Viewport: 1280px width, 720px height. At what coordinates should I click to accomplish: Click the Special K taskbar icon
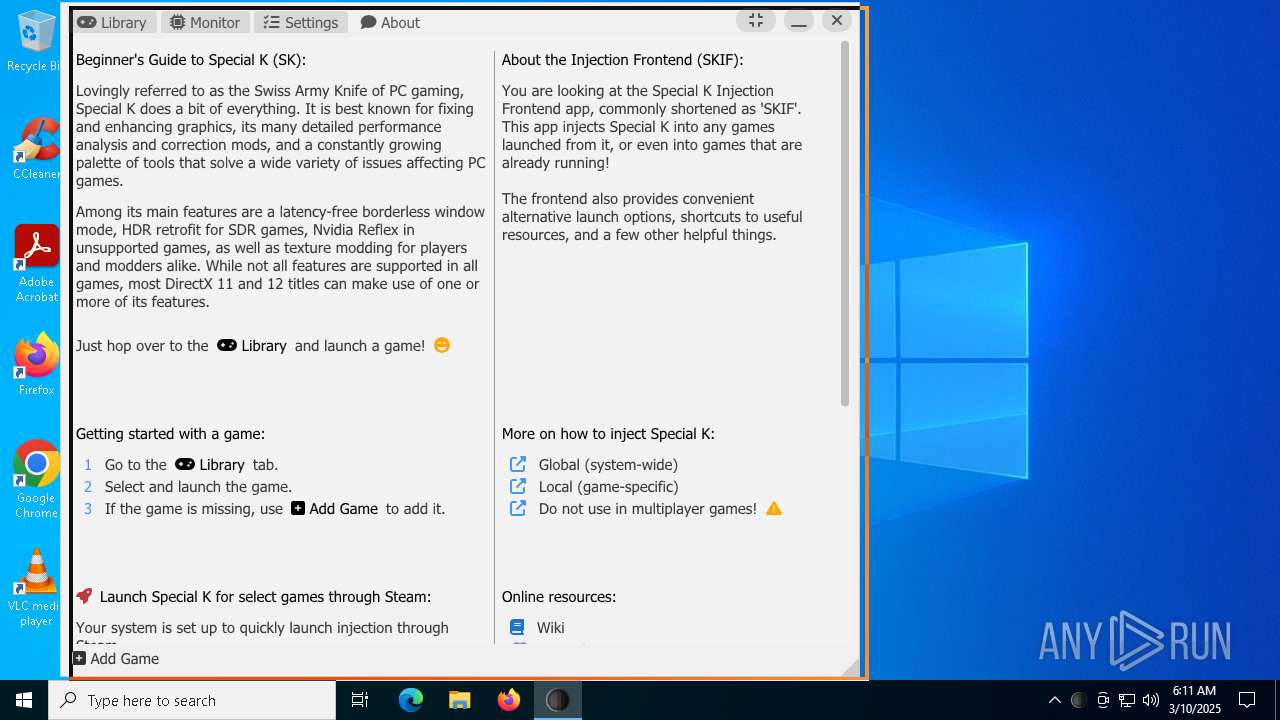[558, 700]
